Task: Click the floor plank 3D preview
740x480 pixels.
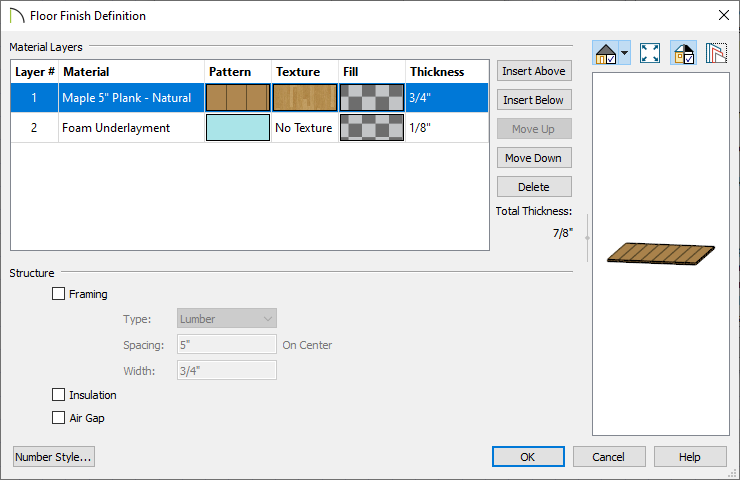Action: (661, 254)
